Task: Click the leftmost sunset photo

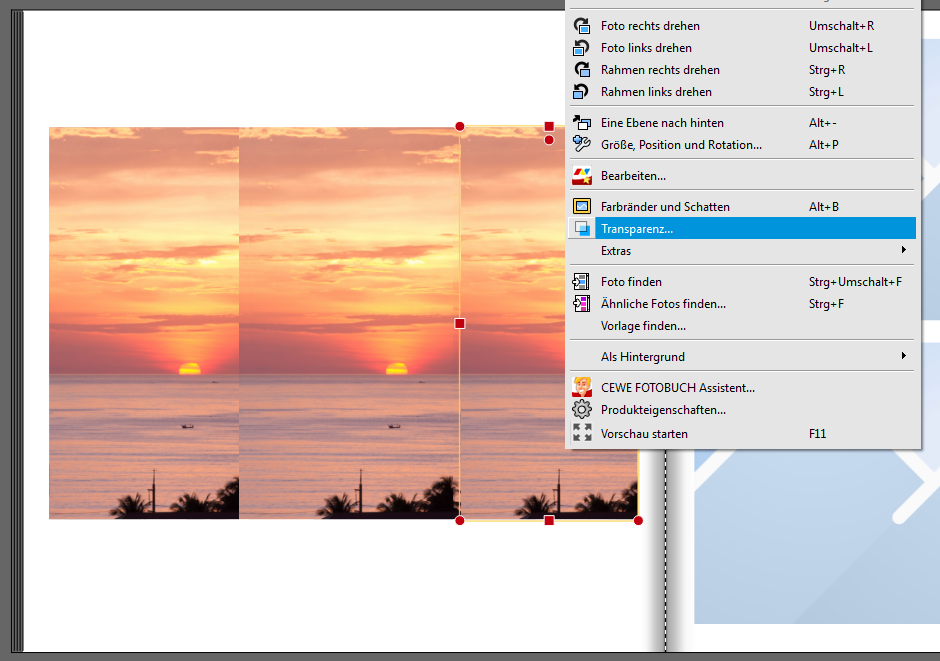Action: [143, 322]
